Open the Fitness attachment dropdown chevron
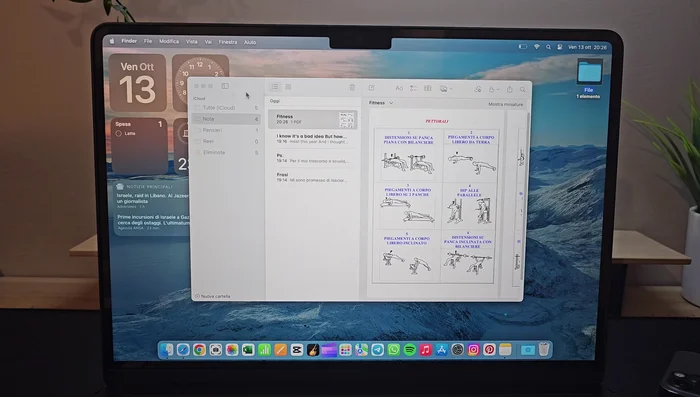 click(x=391, y=103)
